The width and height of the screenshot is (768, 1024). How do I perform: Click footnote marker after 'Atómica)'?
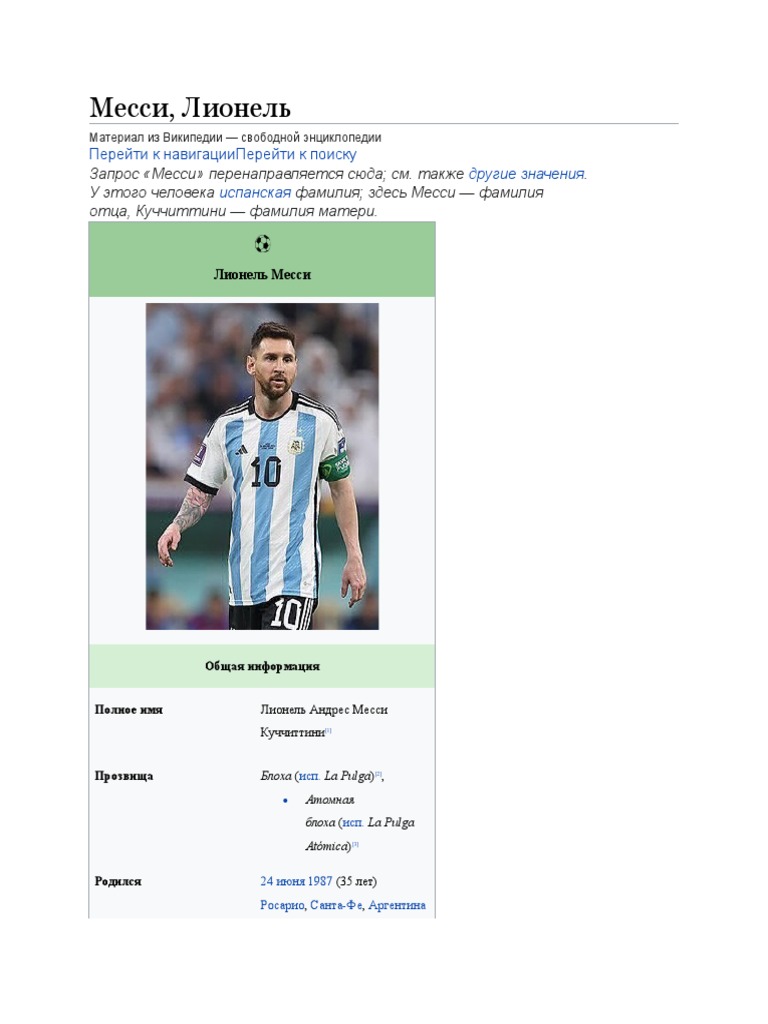(355, 844)
